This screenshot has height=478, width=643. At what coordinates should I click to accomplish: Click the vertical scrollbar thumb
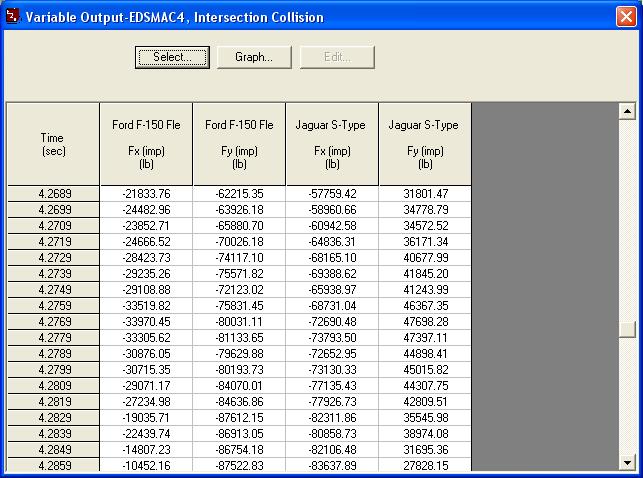(x=627, y=331)
